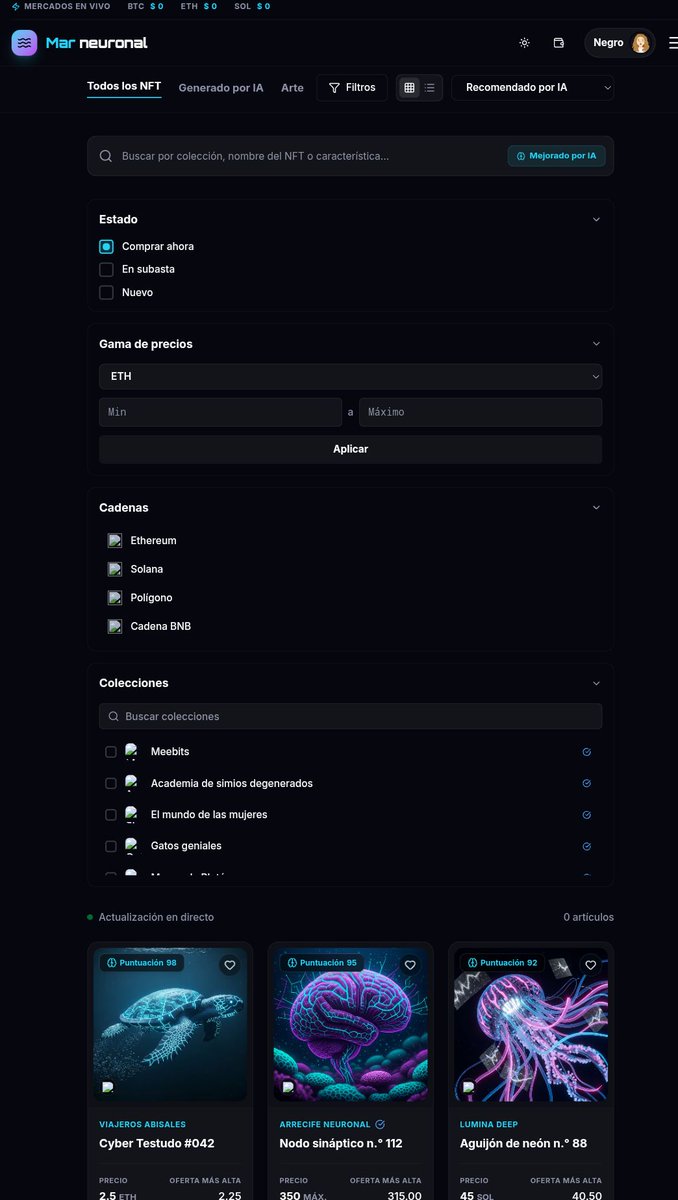
Task: Switch to grid view layout
Action: tap(409, 88)
